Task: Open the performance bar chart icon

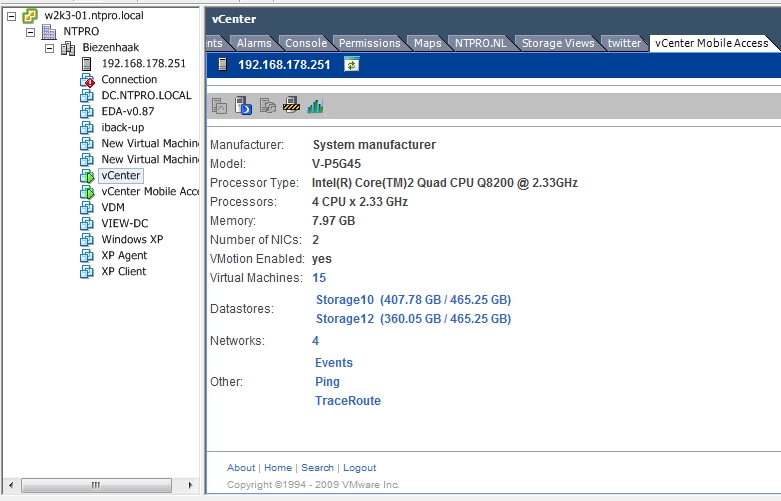Action: 315,106
